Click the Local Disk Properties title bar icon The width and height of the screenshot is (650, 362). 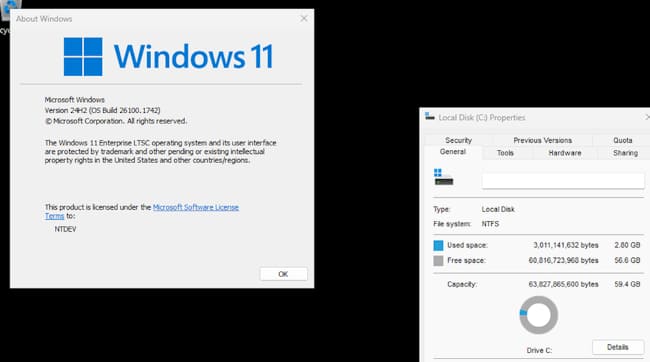[x=429, y=117]
